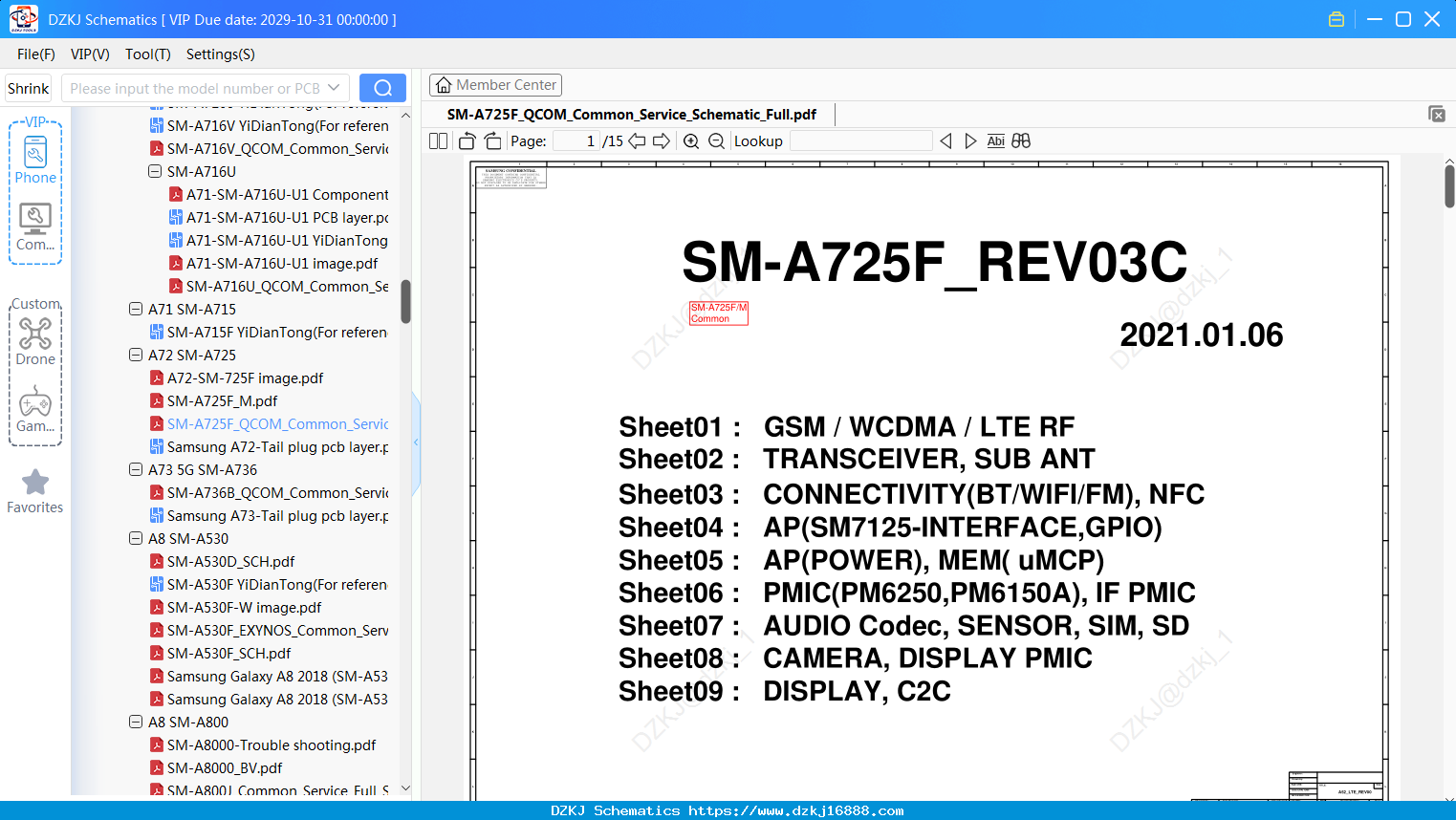Open the Tool(T) menu
Image resolution: width=1456 pixels, height=820 pixels.
tap(148, 54)
